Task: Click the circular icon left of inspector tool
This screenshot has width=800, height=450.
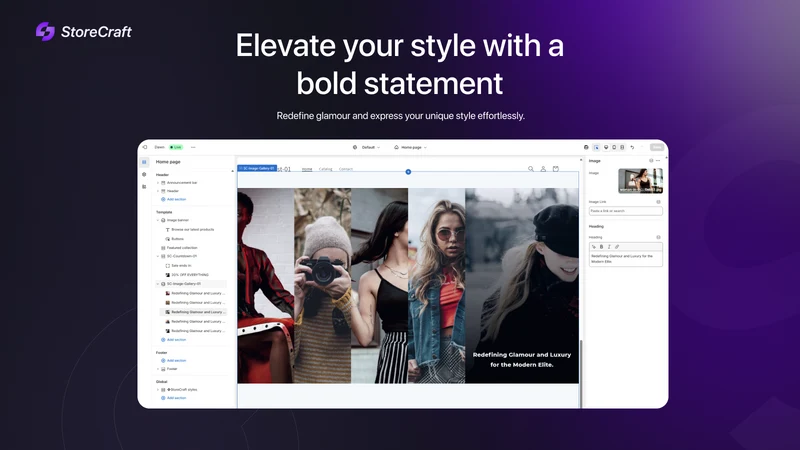Action: pyautogui.click(x=586, y=147)
